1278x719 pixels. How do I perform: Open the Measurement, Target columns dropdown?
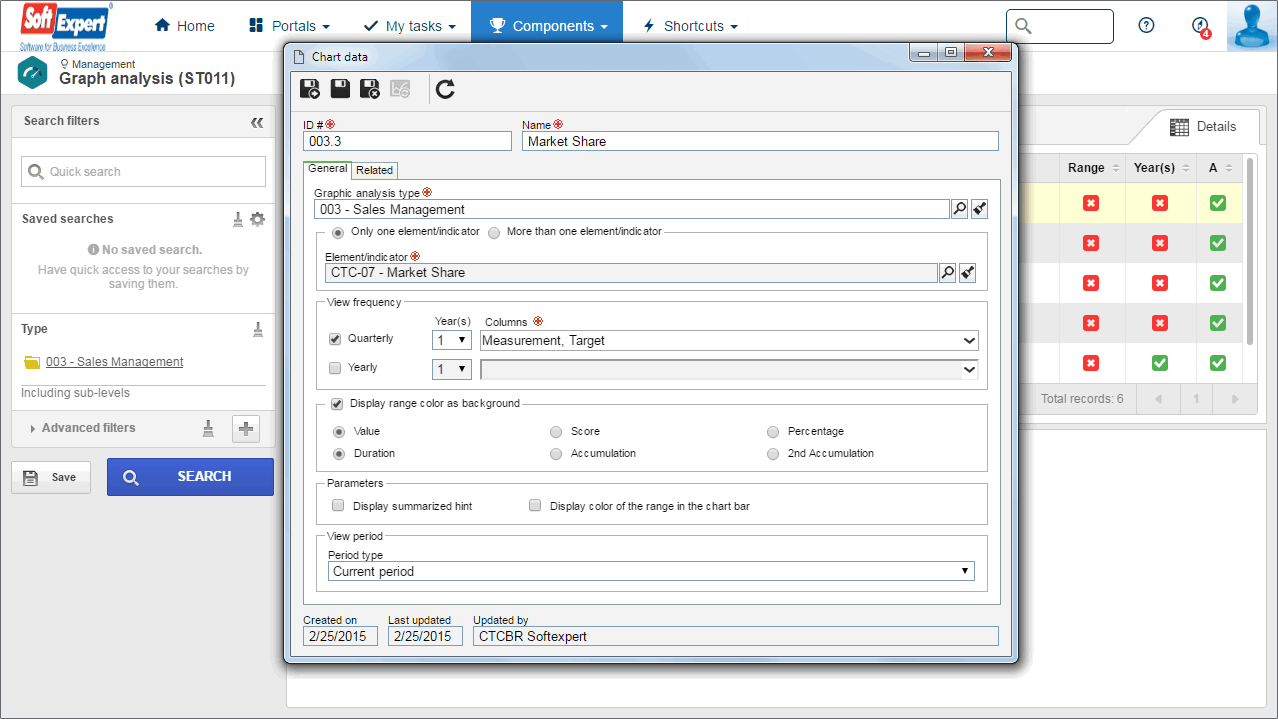point(729,341)
